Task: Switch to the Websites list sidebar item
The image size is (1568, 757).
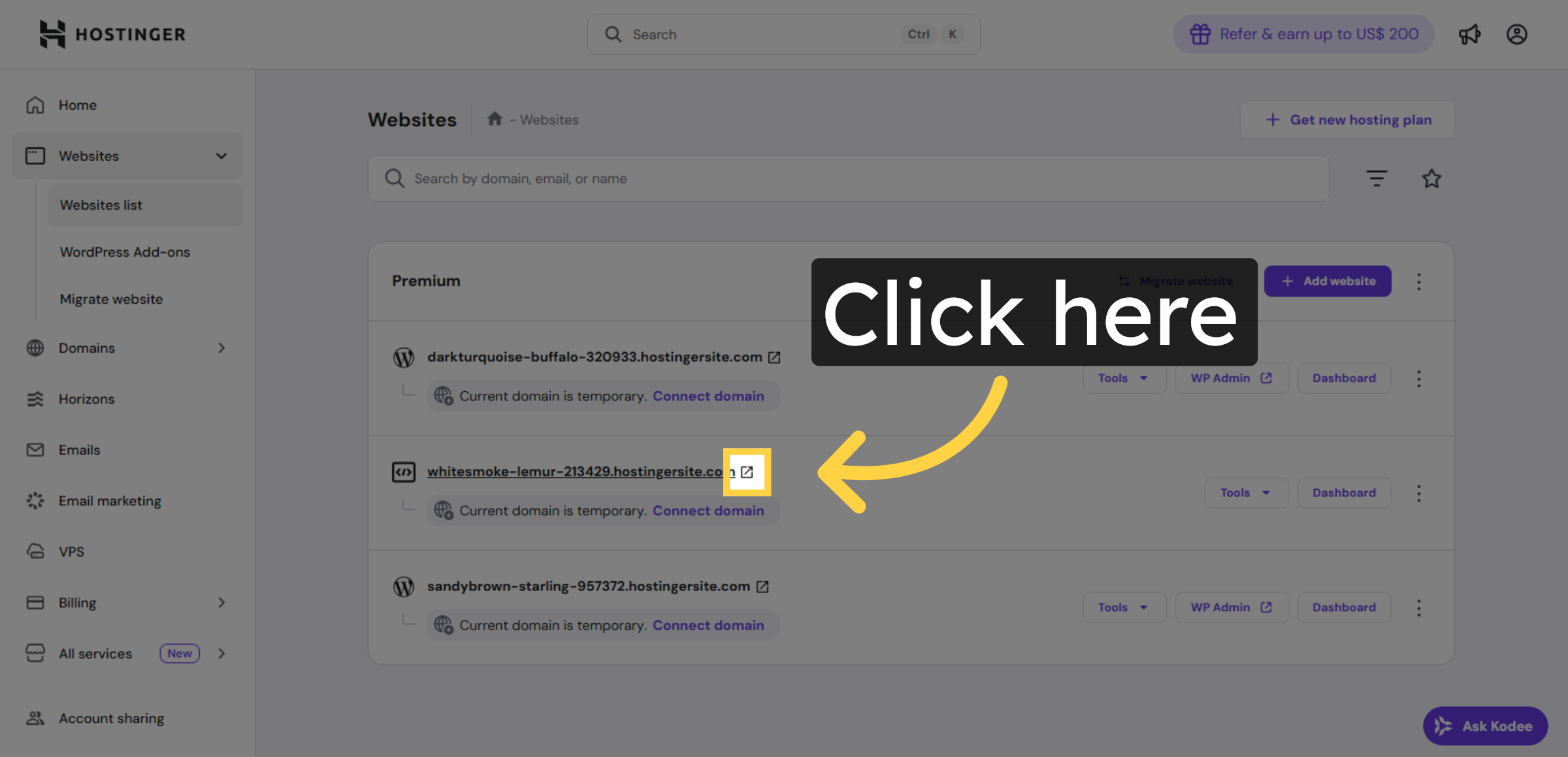Action: coord(101,204)
